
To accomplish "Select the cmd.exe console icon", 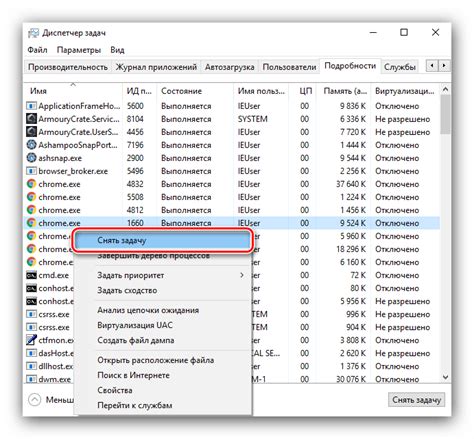I will click(31, 275).
